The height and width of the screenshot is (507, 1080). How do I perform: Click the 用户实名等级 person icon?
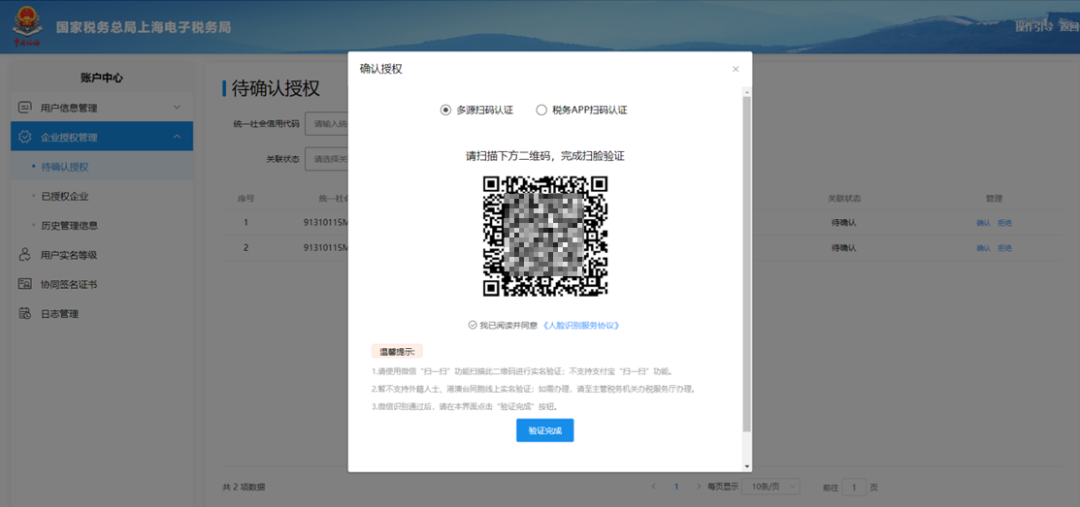[25, 255]
